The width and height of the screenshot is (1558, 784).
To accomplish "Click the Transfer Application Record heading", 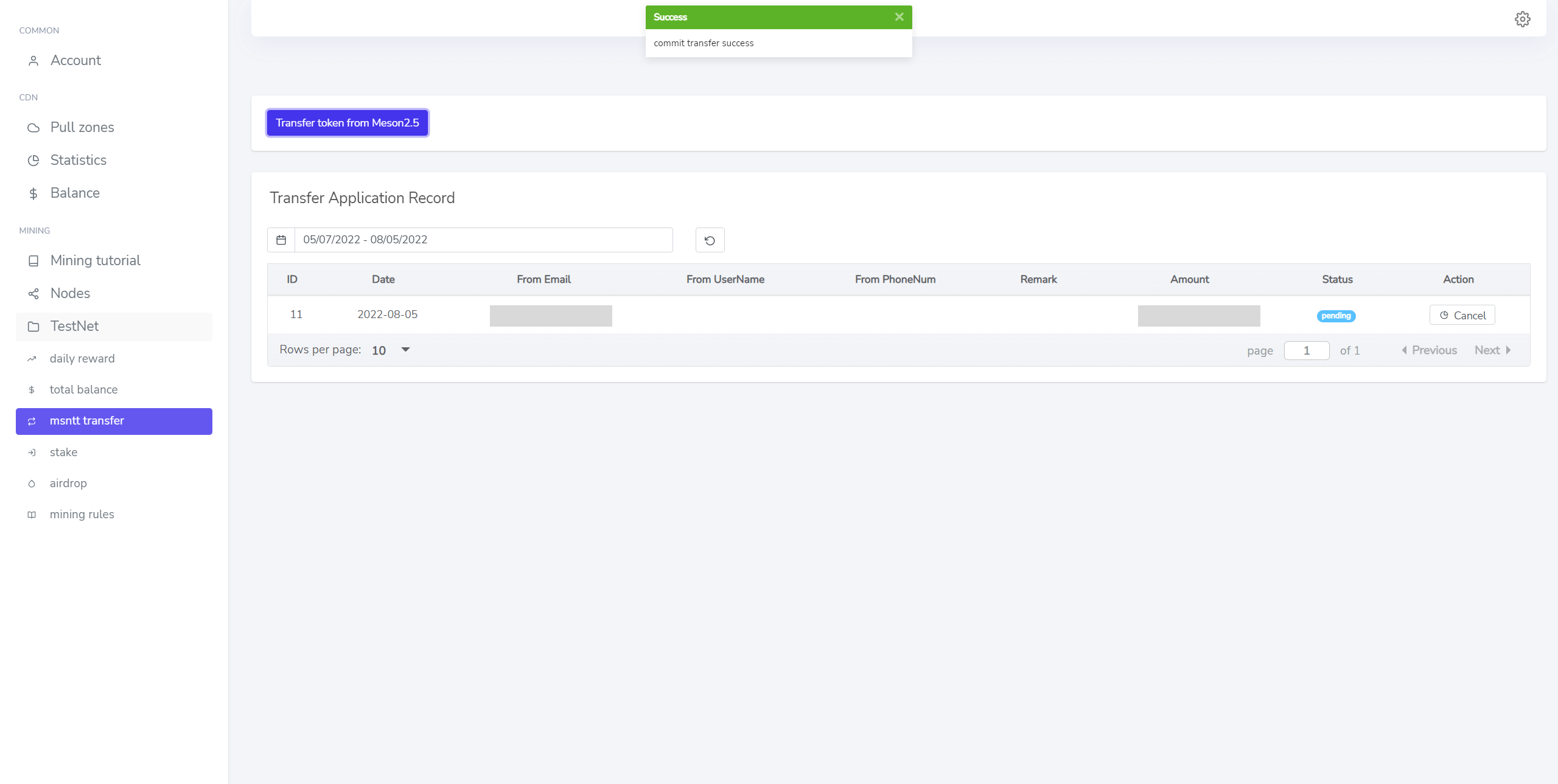I will pyautogui.click(x=362, y=198).
